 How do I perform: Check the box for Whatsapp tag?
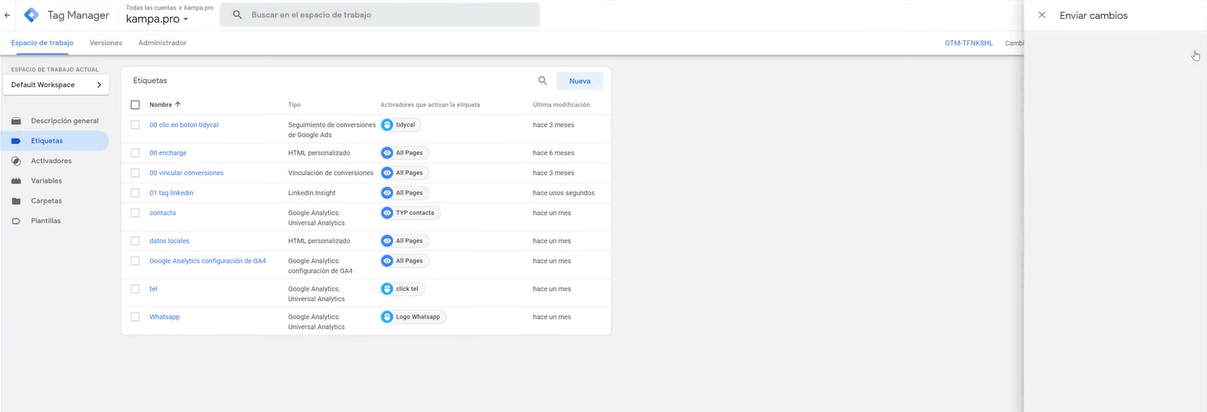click(135, 317)
